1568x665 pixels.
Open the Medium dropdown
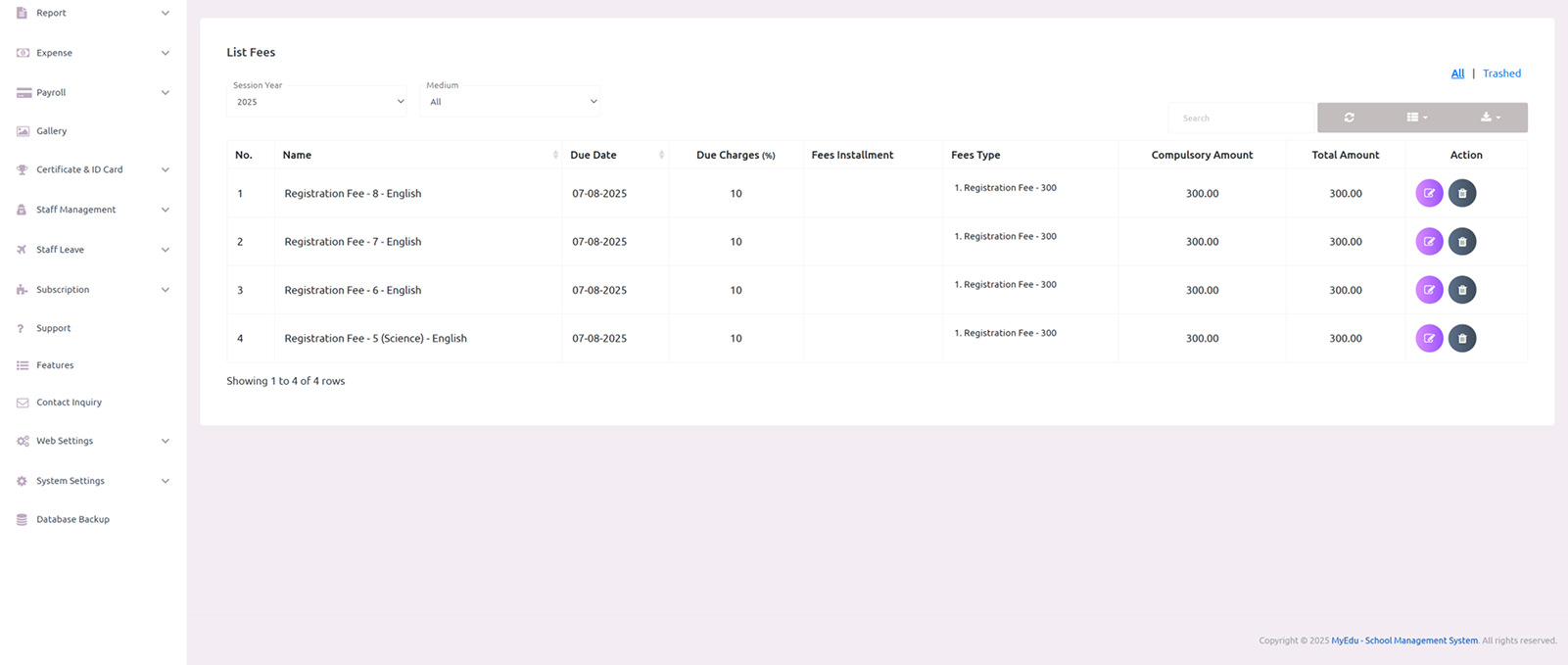pyautogui.click(x=509, y=101)
